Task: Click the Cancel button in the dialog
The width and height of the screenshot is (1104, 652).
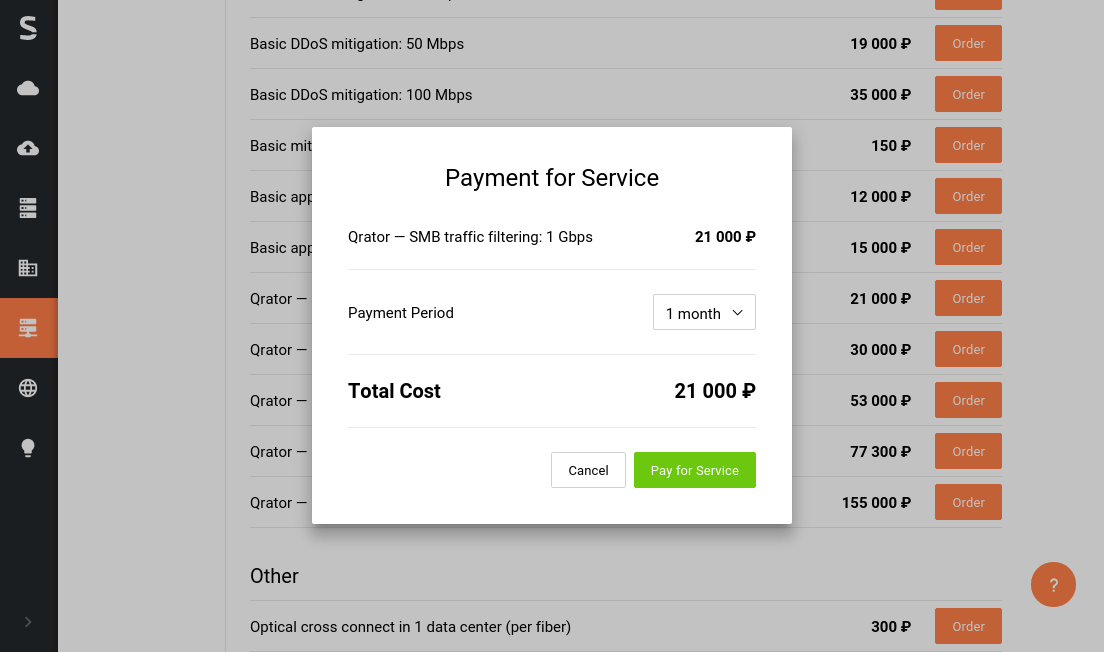Action: click(588, 470)
